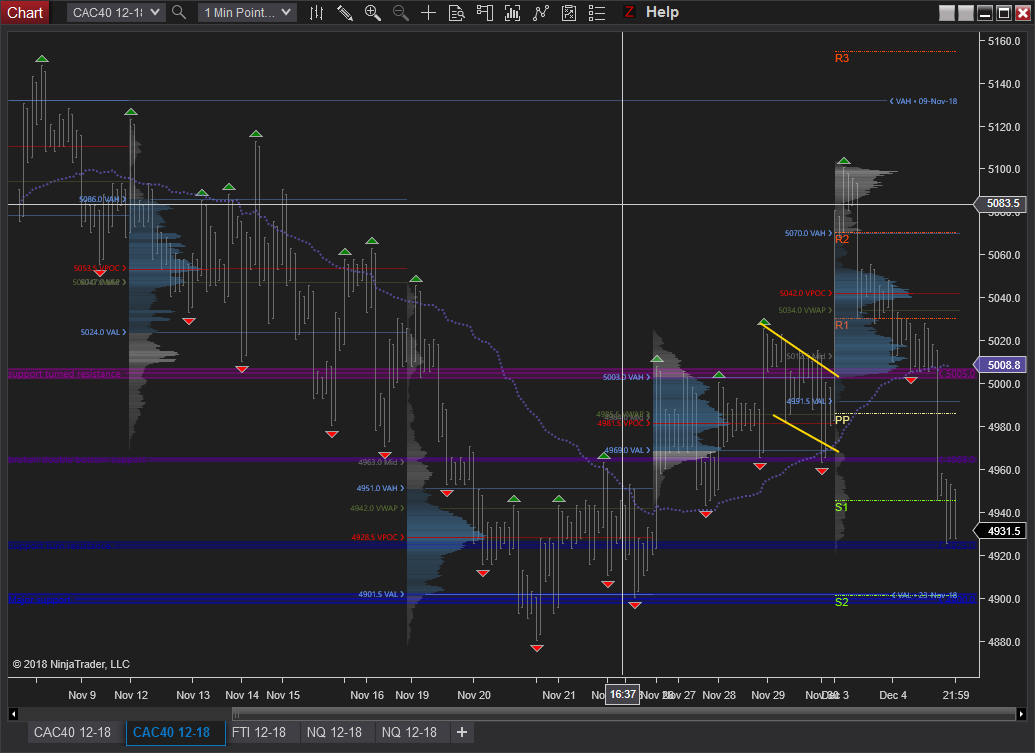This screenshot has height=753, width=1035.
Task: Maximize the chart window
Action: [1004, 13]
